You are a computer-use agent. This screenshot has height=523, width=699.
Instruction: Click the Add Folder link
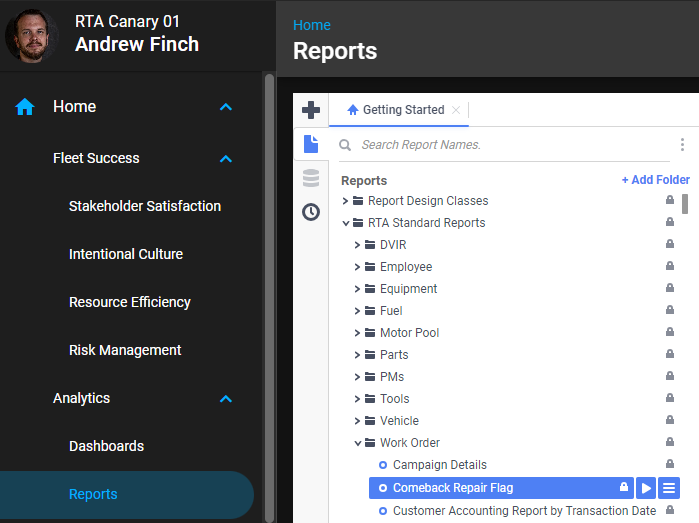coord(655,180)
